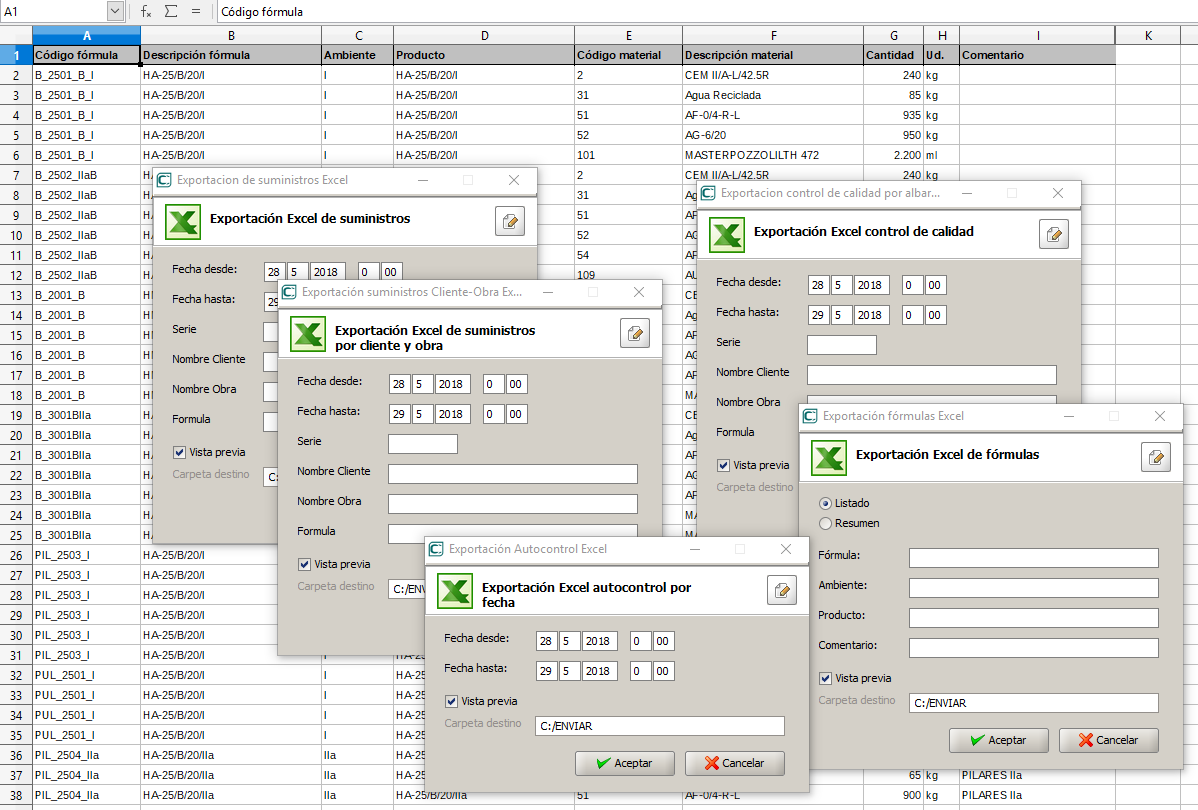Toggle Vista previa in Cliente-Obra dialog

tap(304, 565)
